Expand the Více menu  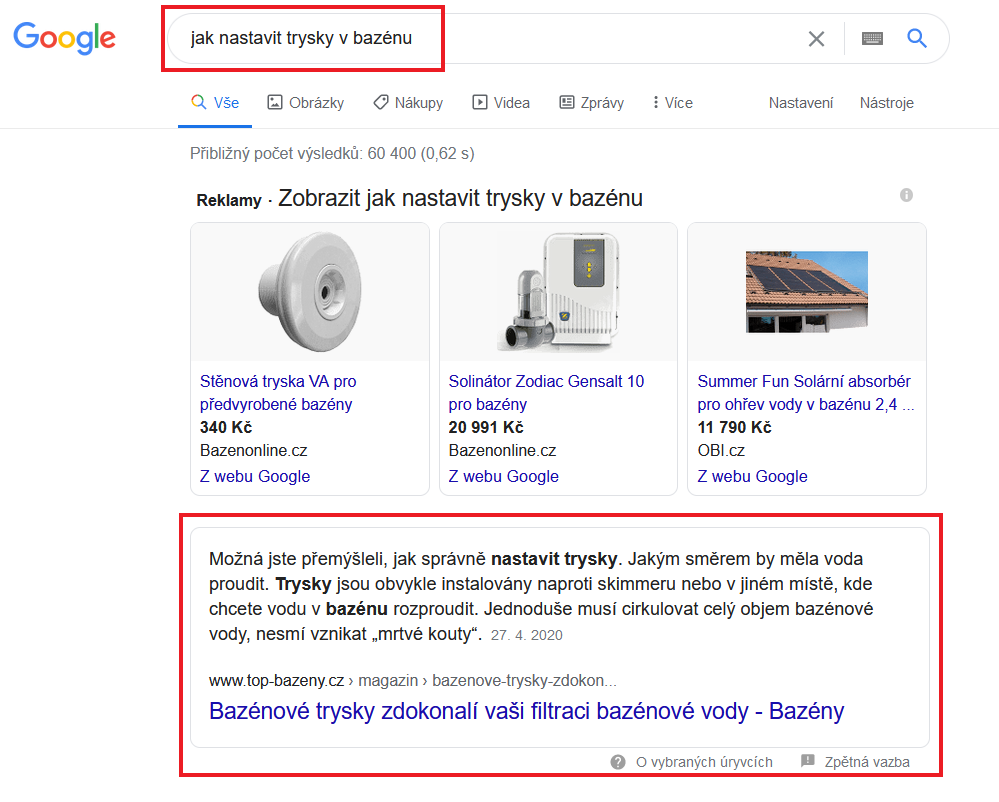pyautogui.click(x=671, y=103)
